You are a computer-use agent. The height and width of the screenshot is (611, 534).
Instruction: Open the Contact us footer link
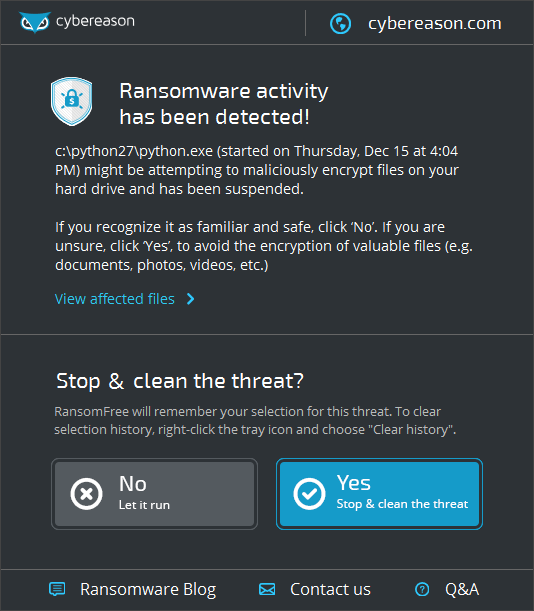coord(330,589)
